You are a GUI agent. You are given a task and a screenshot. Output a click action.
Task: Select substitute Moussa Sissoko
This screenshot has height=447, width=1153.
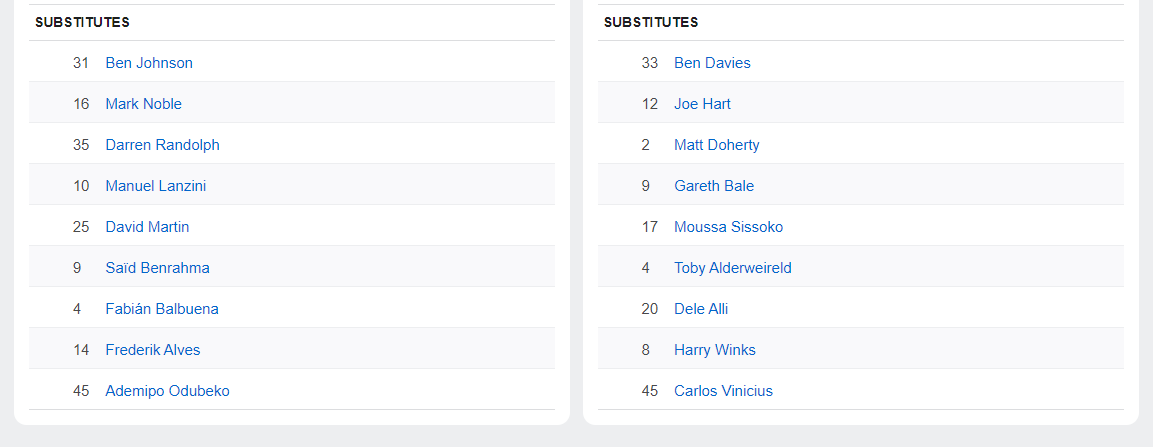point(728,227)
